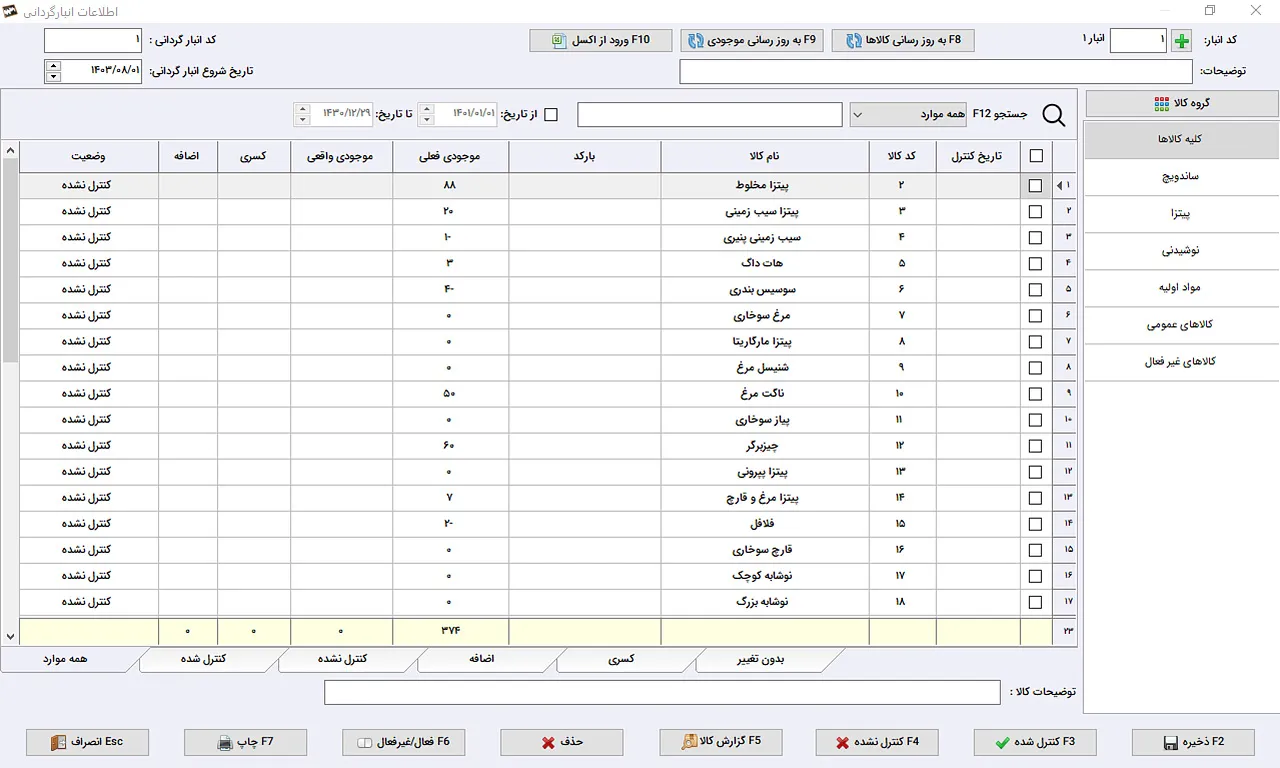The height and width of the screenshot is (768, 1280).
Task: Open F5 item report button
Action: pos(720,742)
